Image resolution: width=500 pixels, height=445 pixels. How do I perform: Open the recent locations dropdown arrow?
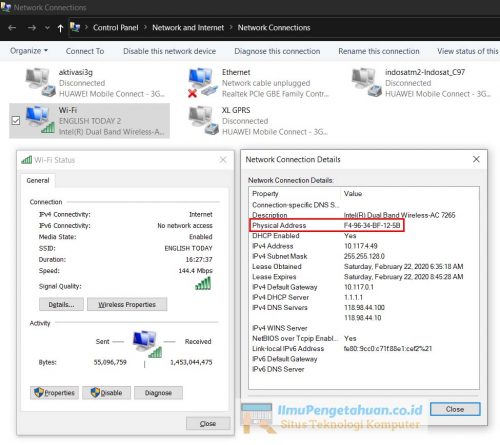(x=47, y=28)
